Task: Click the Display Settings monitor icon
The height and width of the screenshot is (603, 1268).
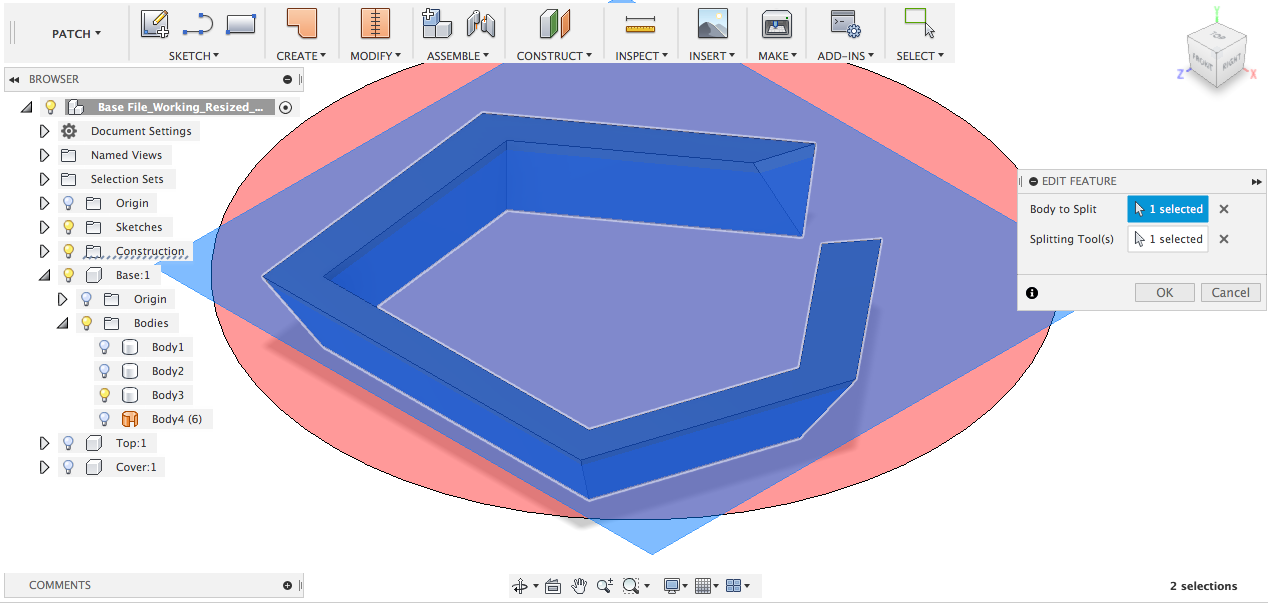Action: click(672, 586)
